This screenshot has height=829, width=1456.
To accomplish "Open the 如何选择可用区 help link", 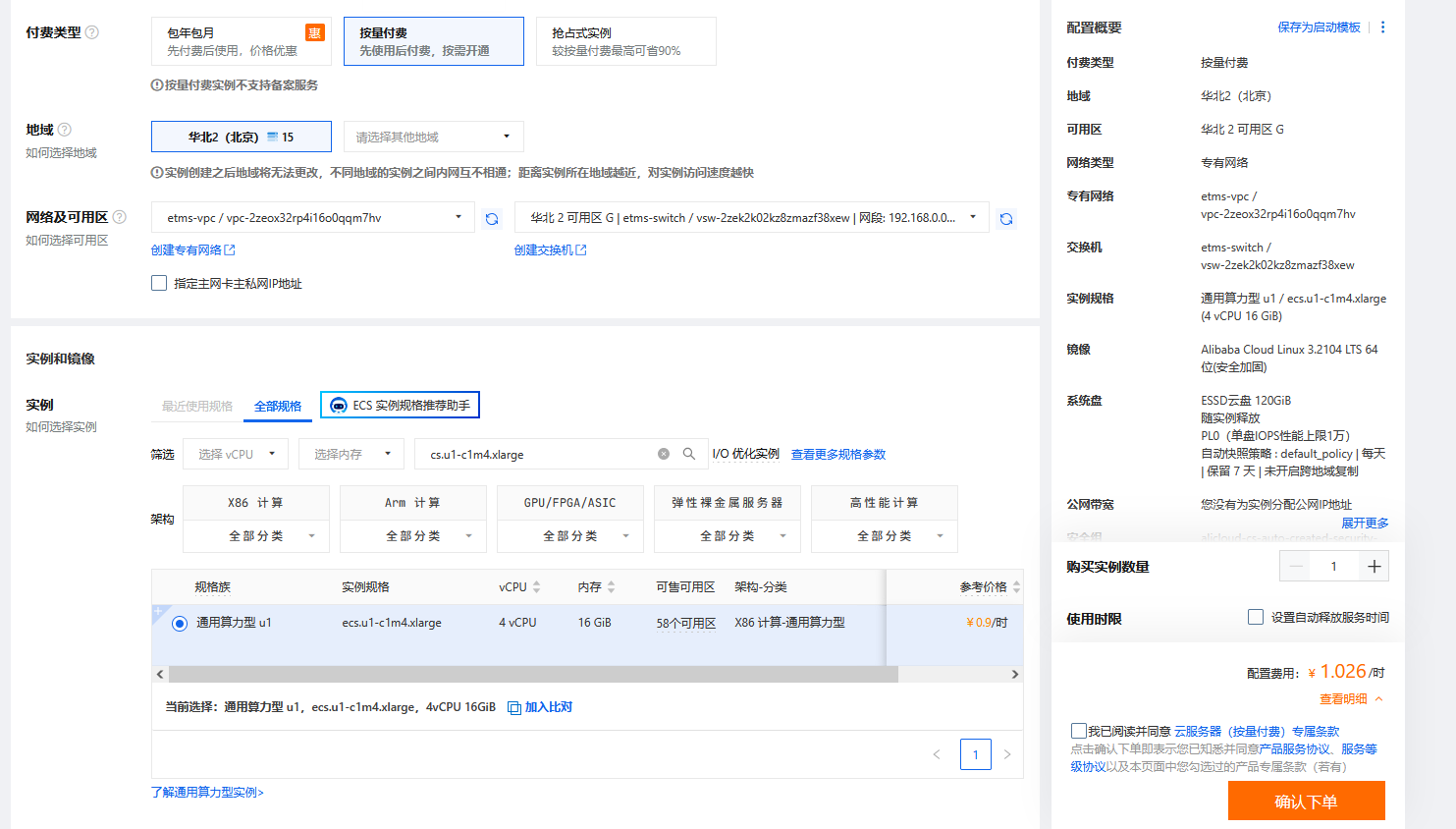I will 67,241.
